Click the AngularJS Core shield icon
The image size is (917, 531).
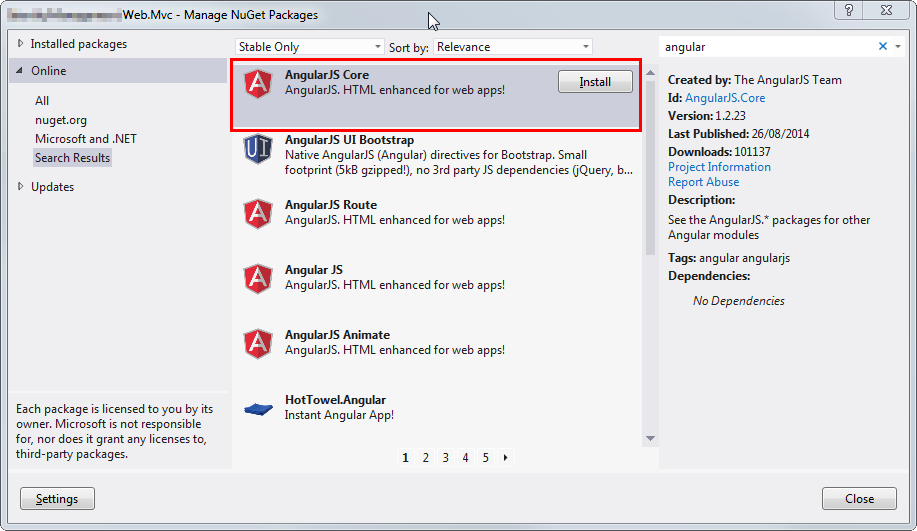click(x=258, y=84)
